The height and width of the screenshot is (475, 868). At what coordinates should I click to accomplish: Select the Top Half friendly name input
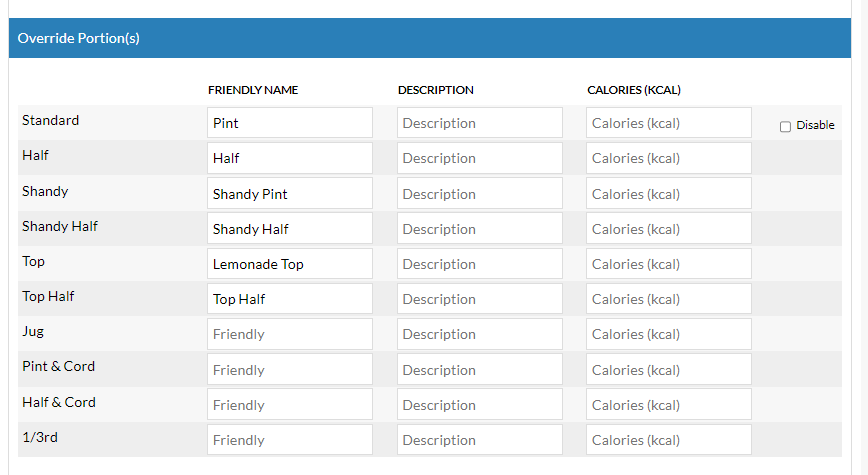[289, 299]
